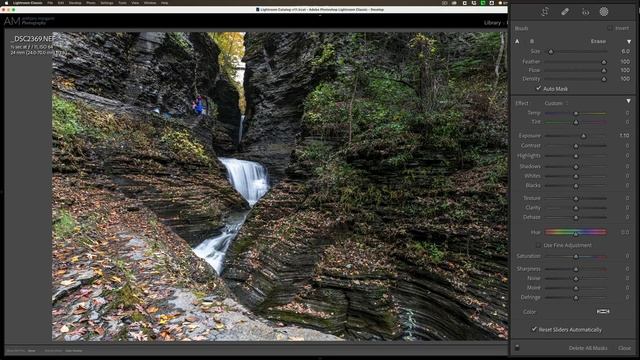Click the Dehaze slider handle
640x360 pixels.
tap(576, 218)
